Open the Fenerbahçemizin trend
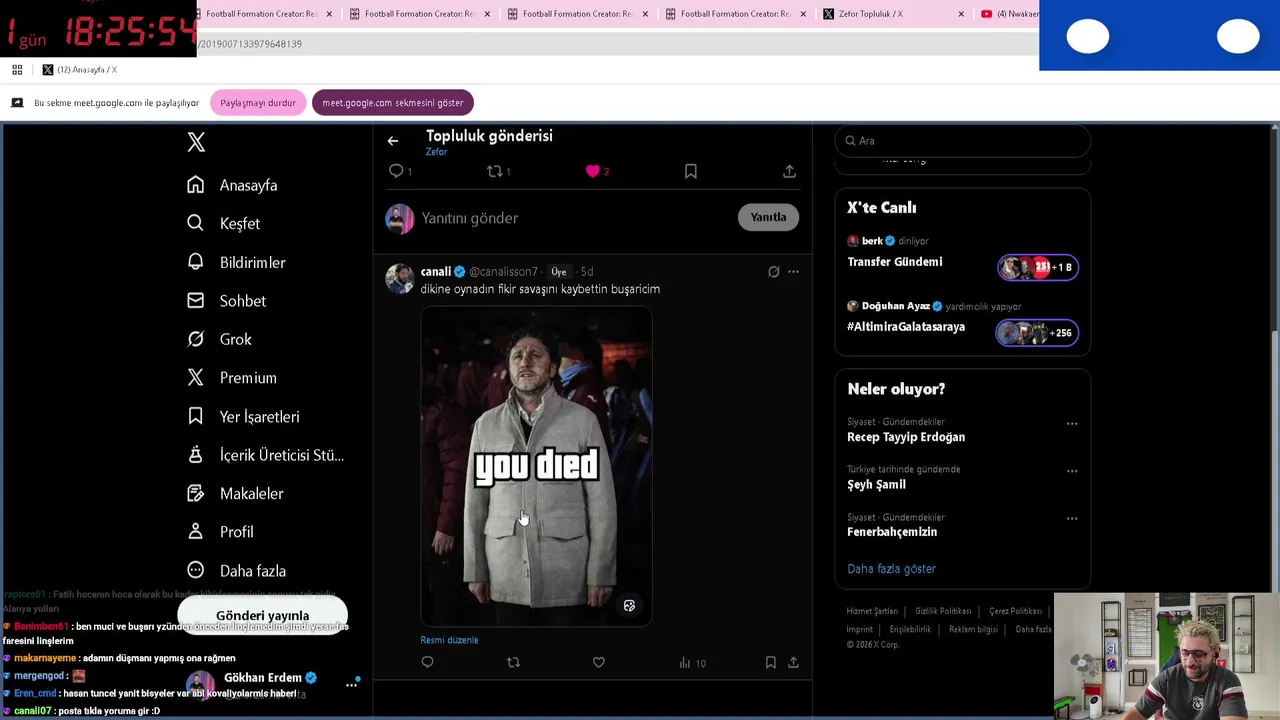The width and height of the screenshot is (1280, 720). (x=892, y=532)
